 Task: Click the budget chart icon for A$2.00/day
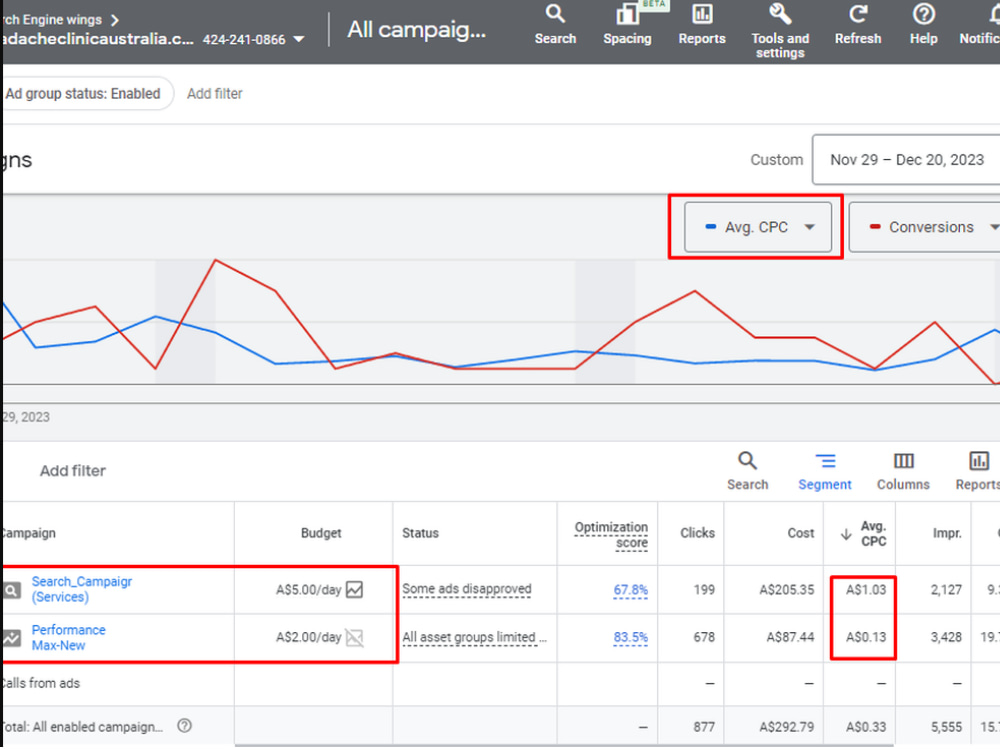pos(355,637)
